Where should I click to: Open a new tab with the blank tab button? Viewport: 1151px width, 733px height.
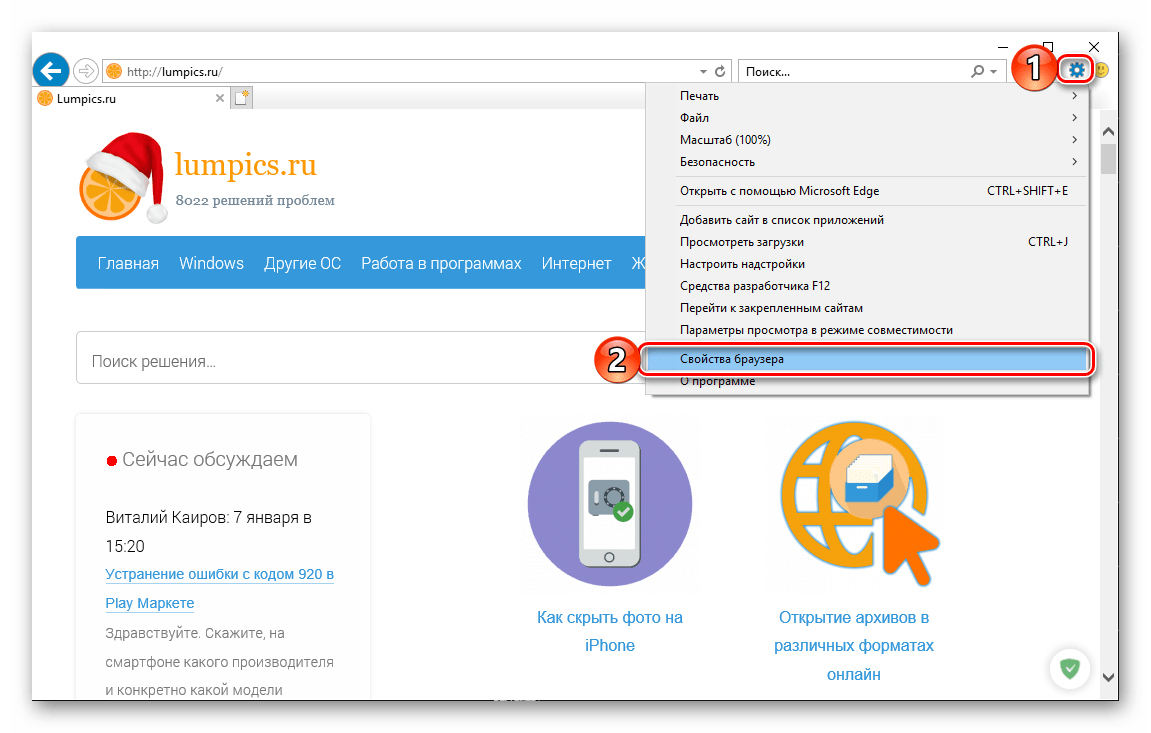242,98
